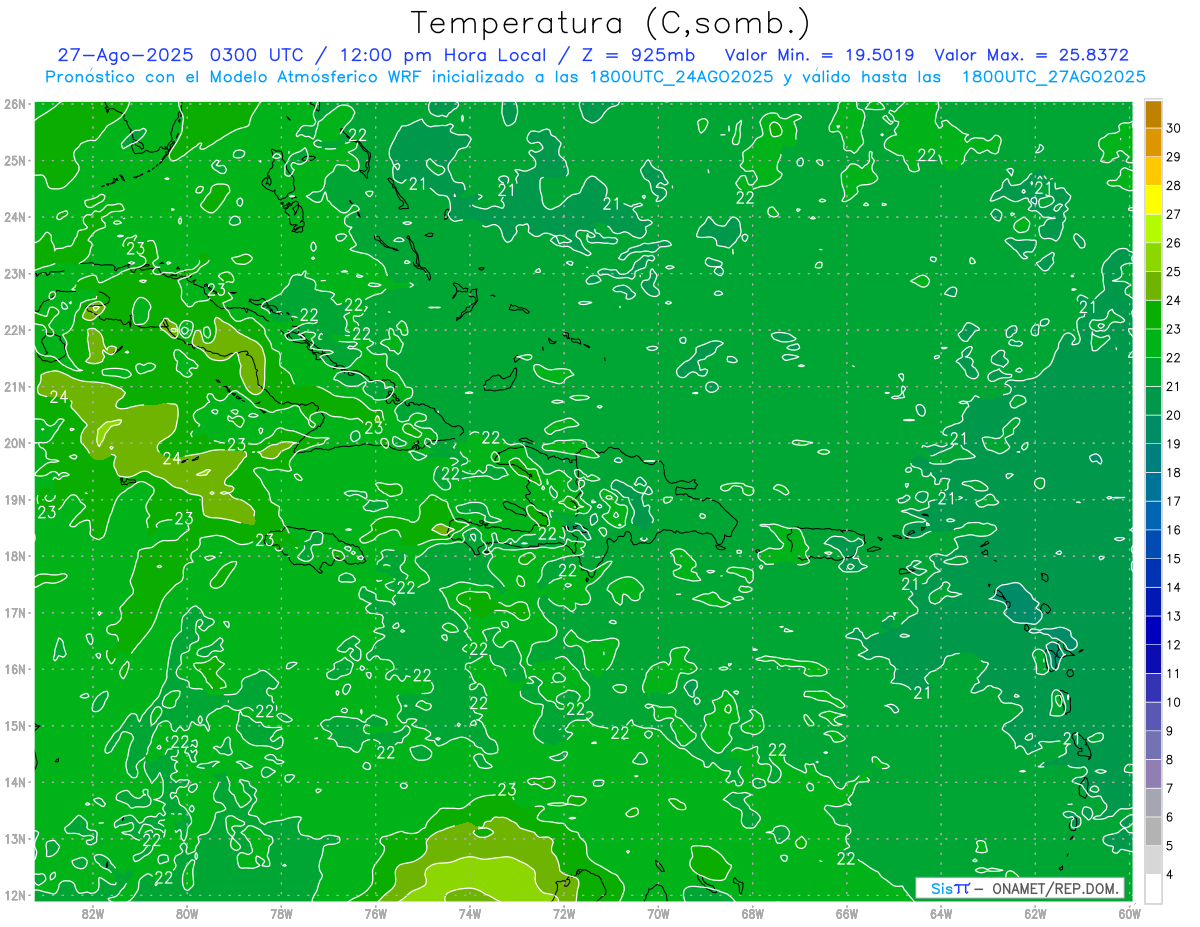Pick the teal swatch between 18 and 19
Image resolution: width=1200 pixels, height=927 pixels.
coord(1153,458)
